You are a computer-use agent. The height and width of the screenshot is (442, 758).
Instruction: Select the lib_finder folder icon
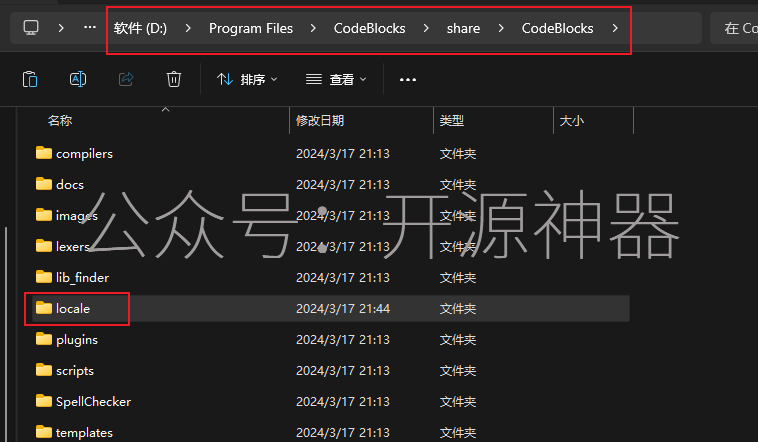tap(44, 277)
